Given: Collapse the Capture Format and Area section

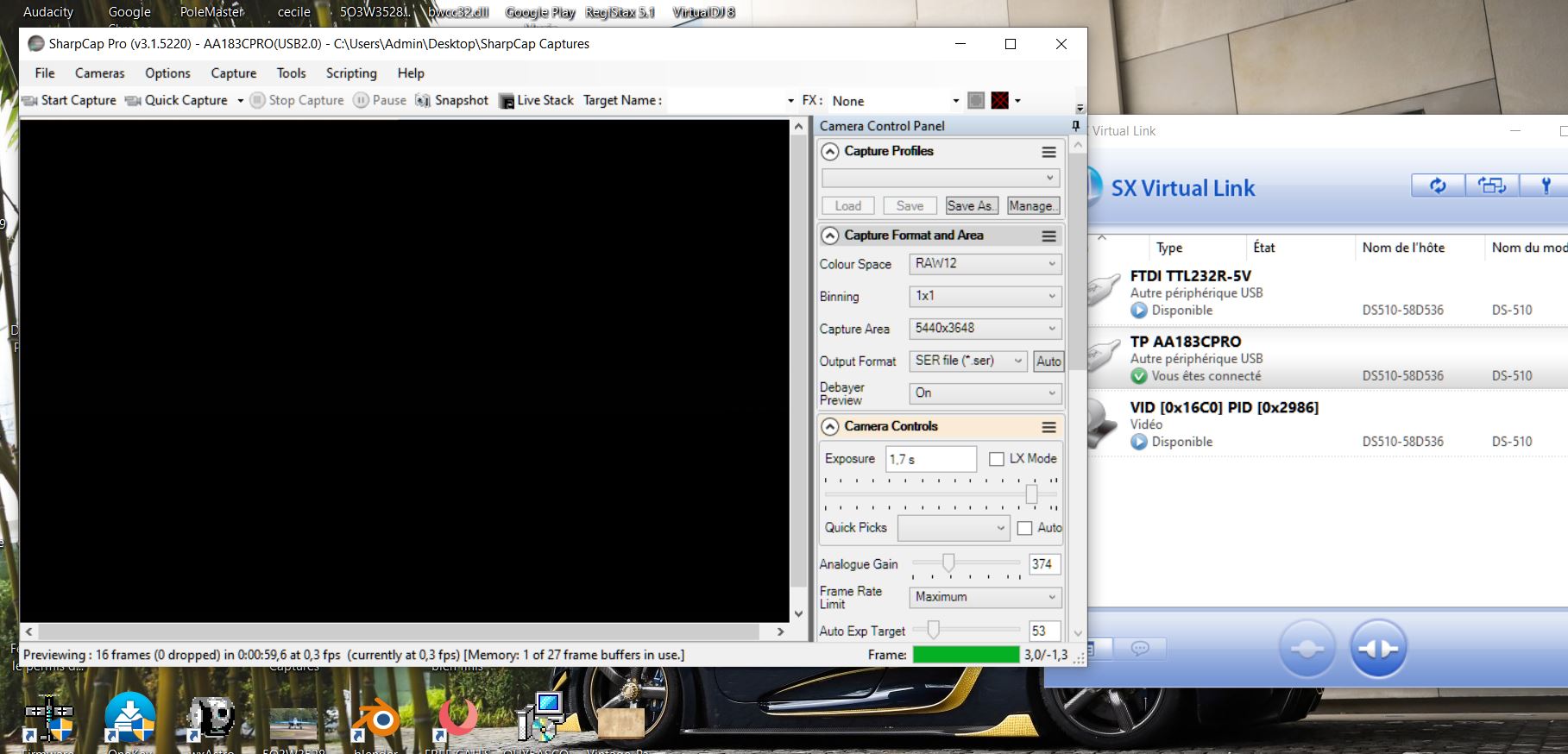Looking at the screenshot, I should click(x=830, y=236).
